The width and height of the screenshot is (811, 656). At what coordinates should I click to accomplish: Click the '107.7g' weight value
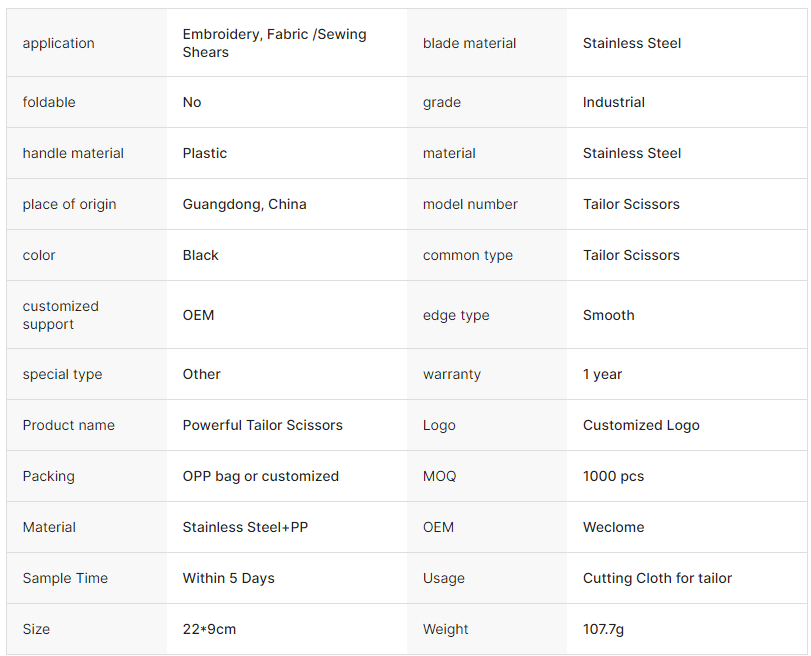pos(604,629)
